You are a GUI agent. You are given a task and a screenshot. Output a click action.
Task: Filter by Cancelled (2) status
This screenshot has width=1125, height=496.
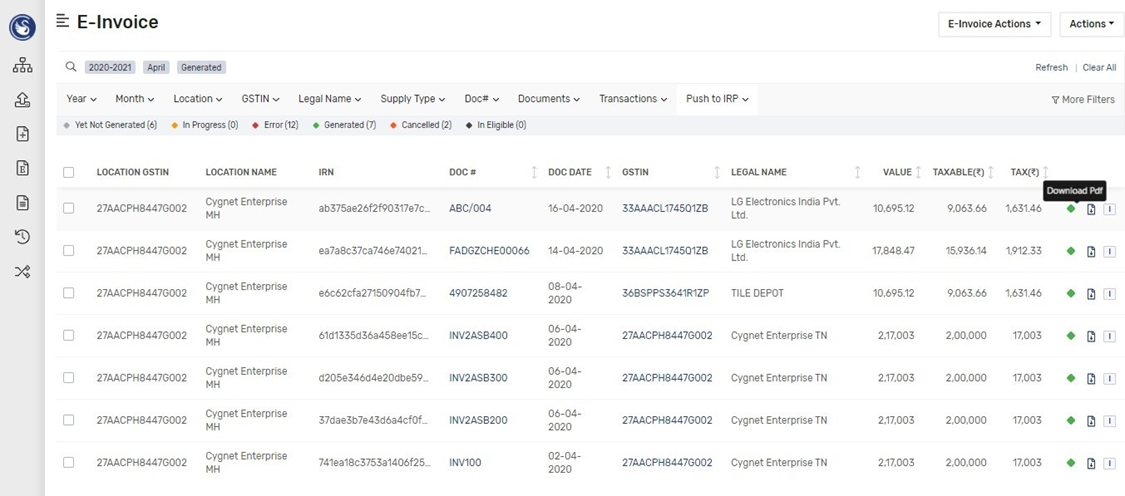pos(420,125)
